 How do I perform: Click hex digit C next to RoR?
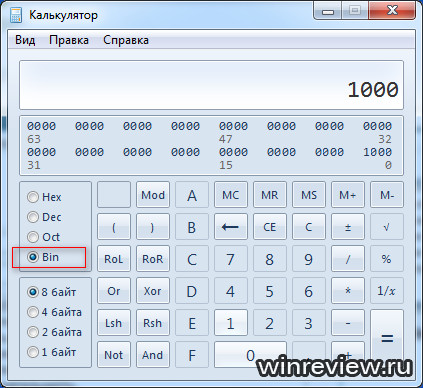(x=192, y=259)
